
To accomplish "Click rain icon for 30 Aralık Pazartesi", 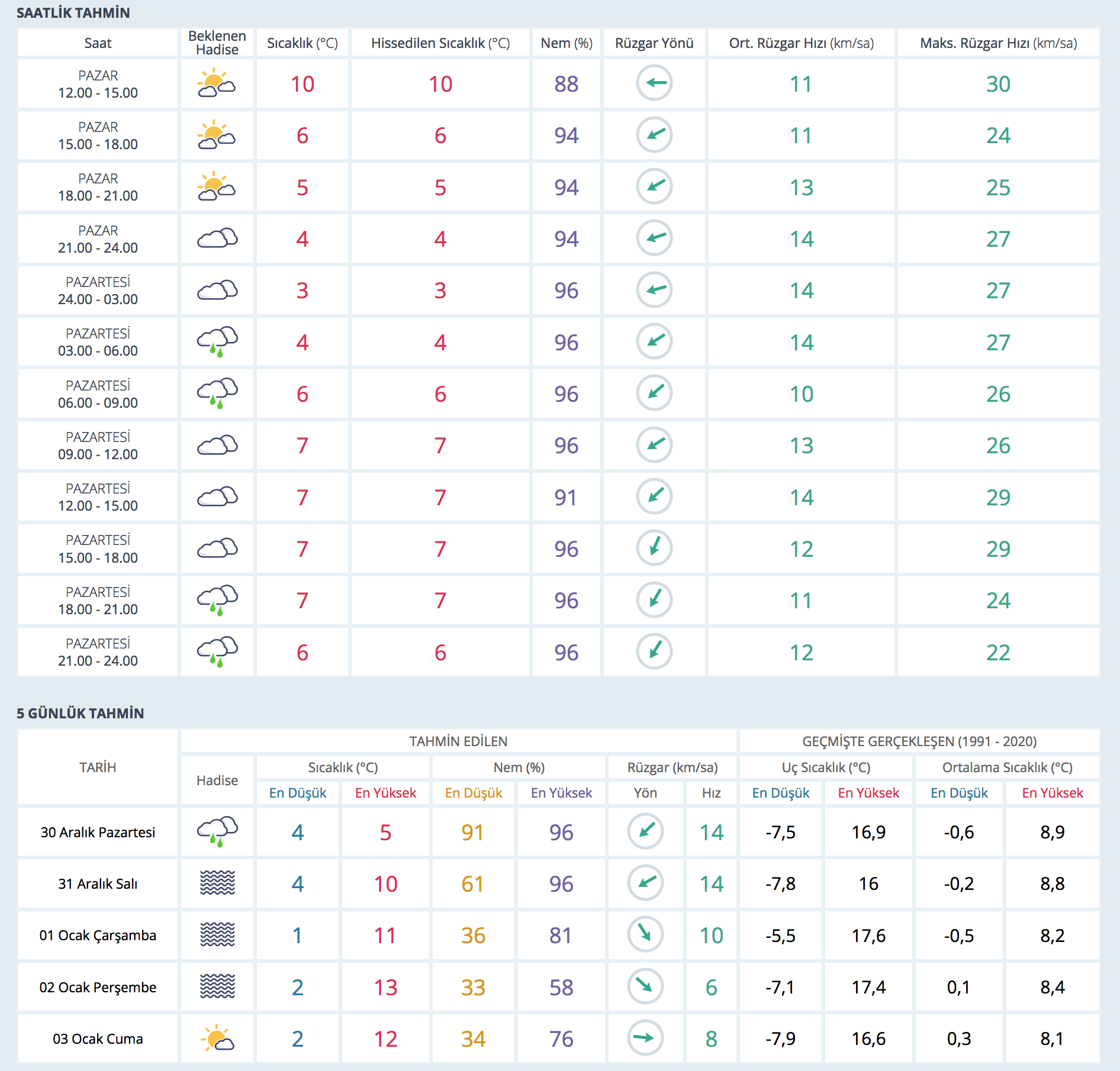I will (x=217, y=832).
